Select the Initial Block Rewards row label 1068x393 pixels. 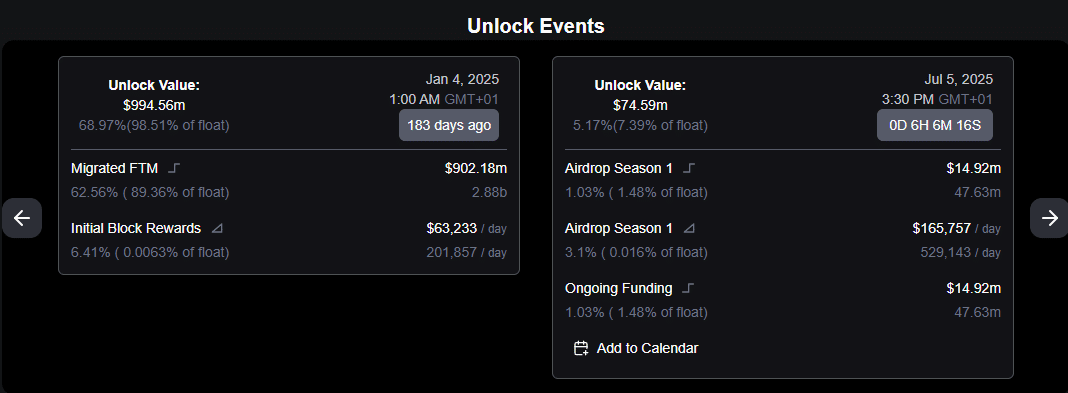click(136, 228)
